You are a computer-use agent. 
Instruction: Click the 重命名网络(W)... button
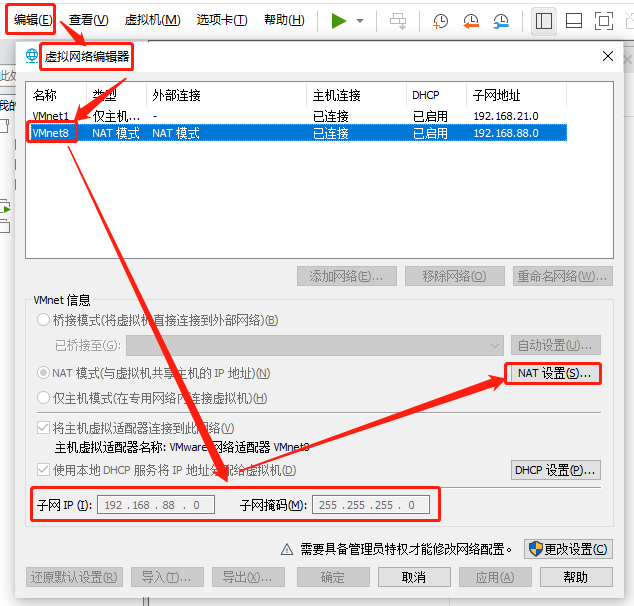tap(562, 276)
